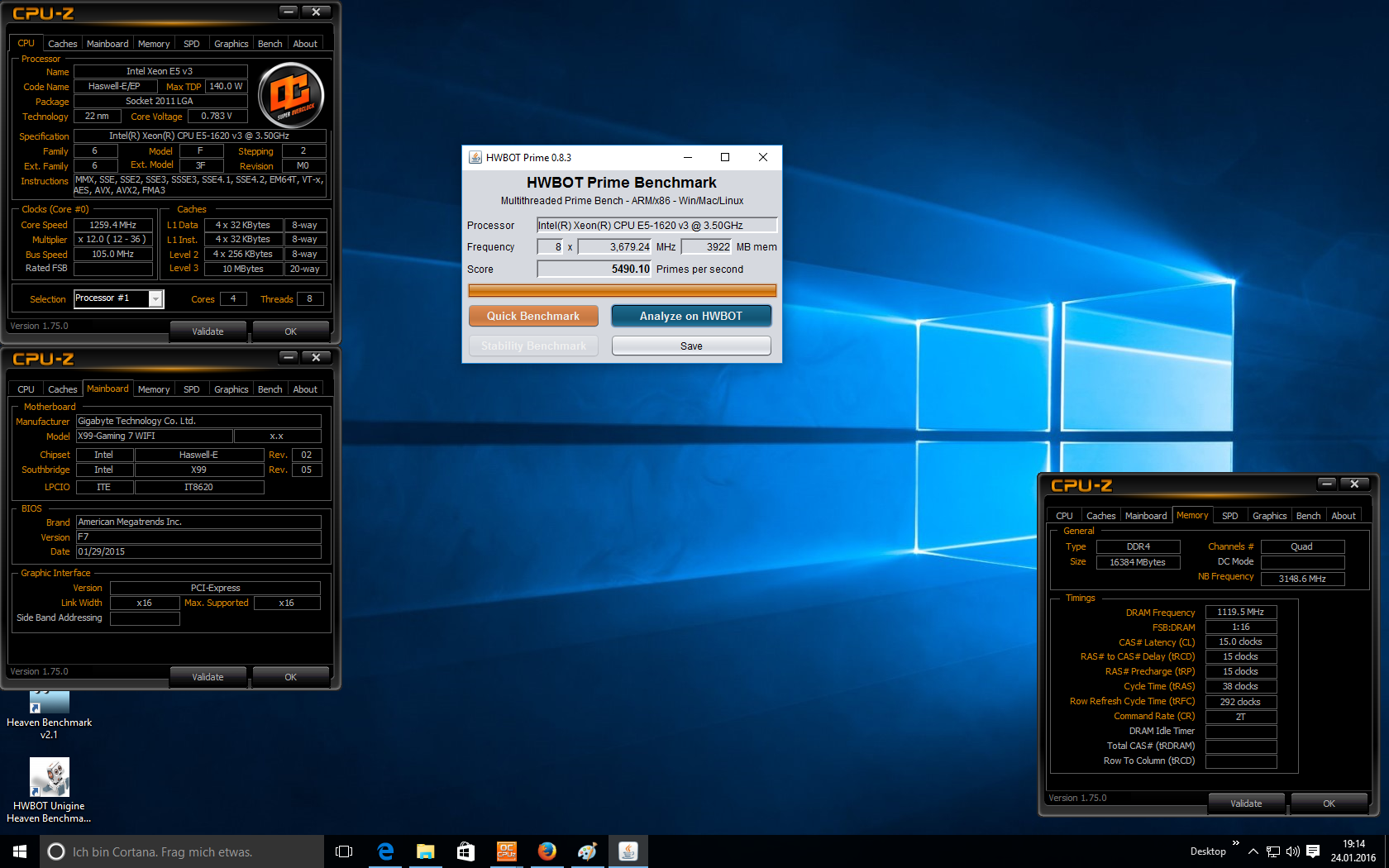The height and width of the screenshot is (868, 1389).
Task: Click the 3,679.24 MHz frequency field
Action: click(615, 246)
